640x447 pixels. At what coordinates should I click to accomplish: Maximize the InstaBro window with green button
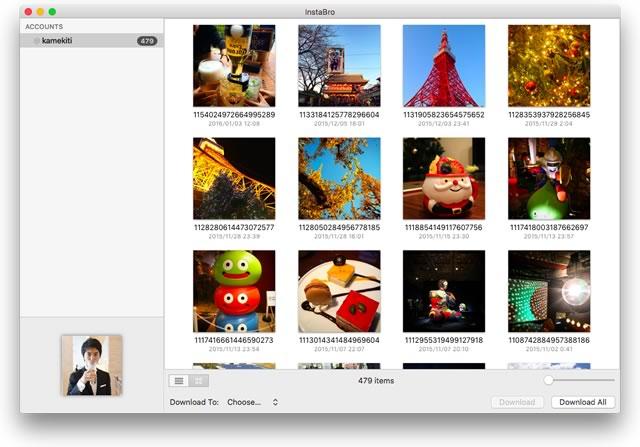[52, 12]
